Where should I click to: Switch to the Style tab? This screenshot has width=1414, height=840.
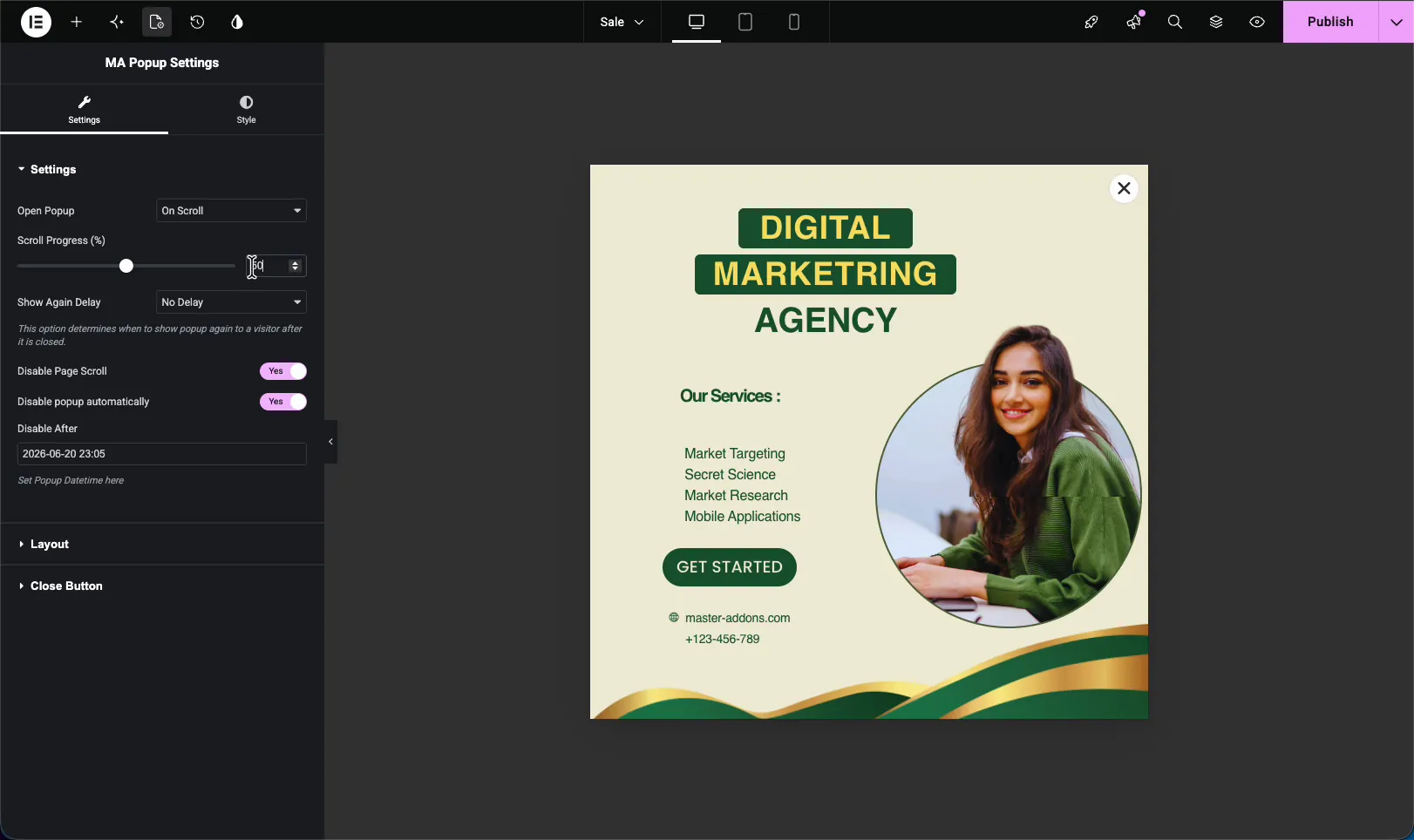[x=246, y=110]
